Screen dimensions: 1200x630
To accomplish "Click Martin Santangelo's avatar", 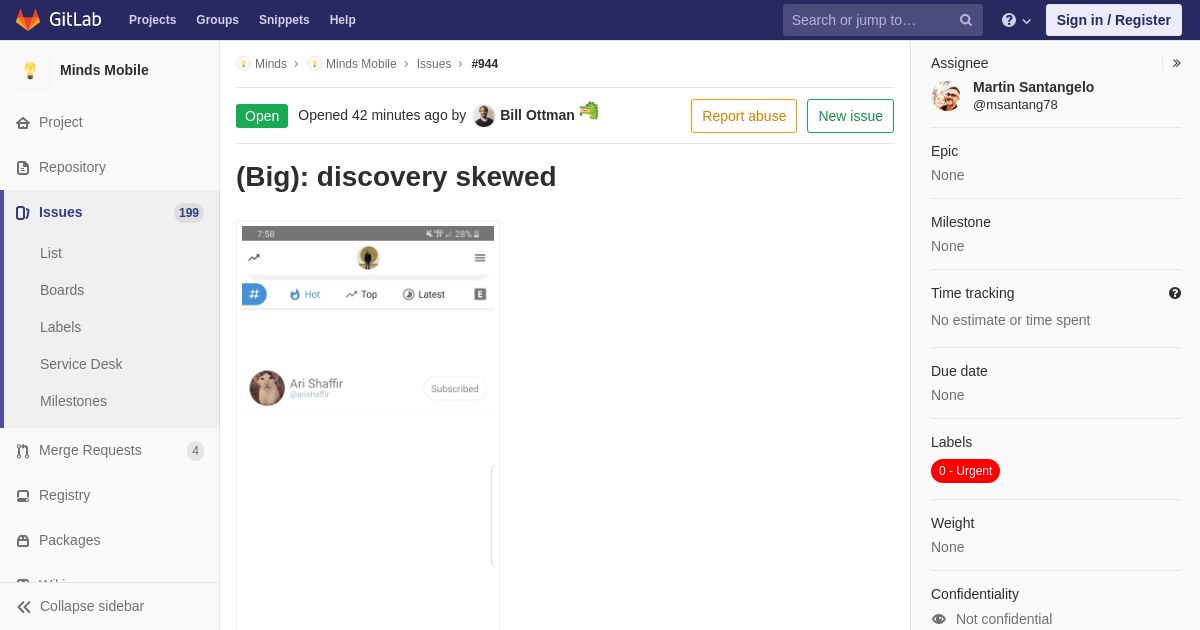I will pos(946,96).
